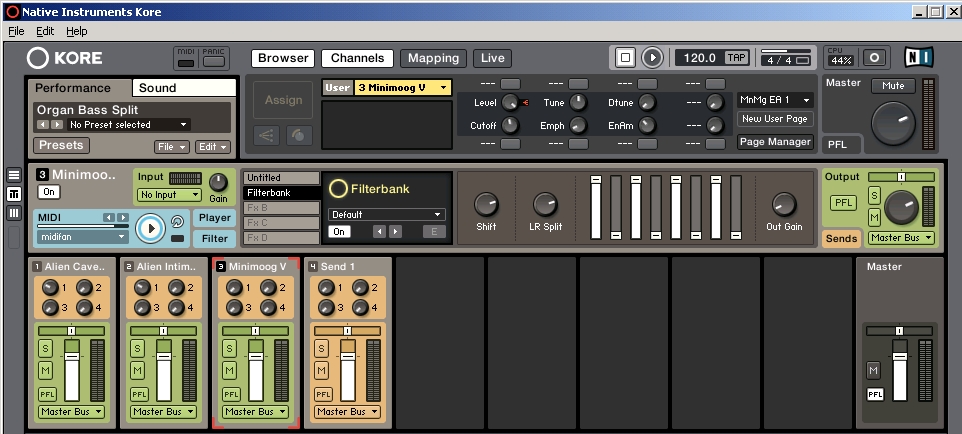Click the Minimoog V pan slider
The width and height of the screenshot is (962, 434).
click(255, 330)
